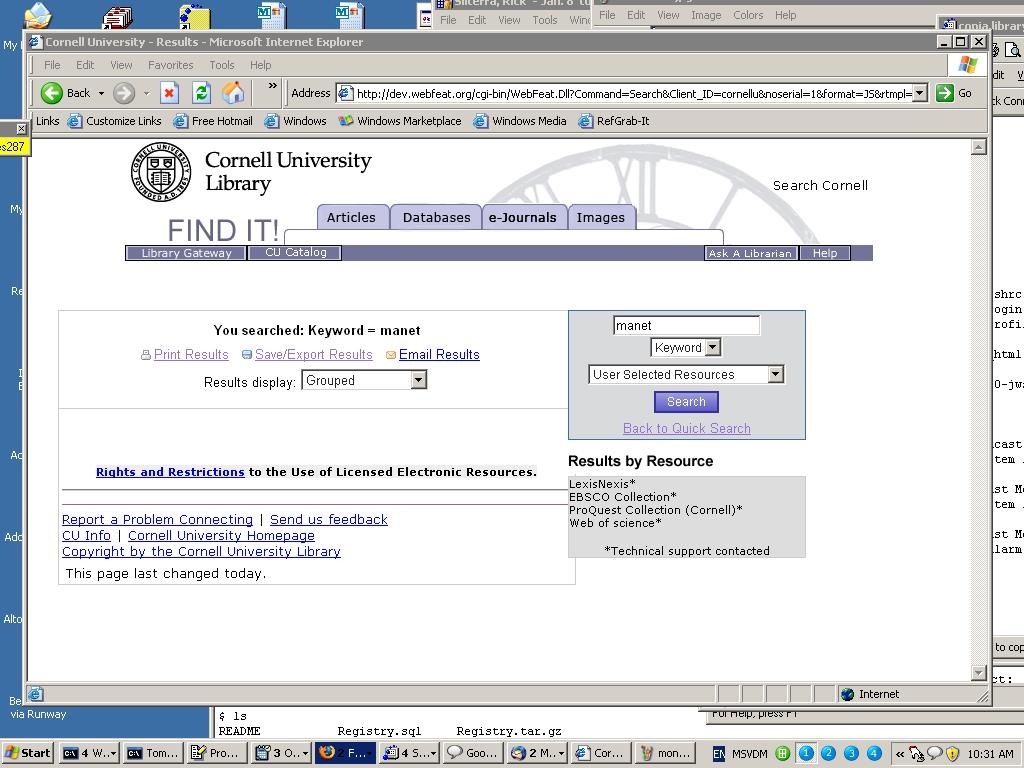1024x768 pixels.
Task: Open the address bar URL dropdown
Action: point(920,93)
